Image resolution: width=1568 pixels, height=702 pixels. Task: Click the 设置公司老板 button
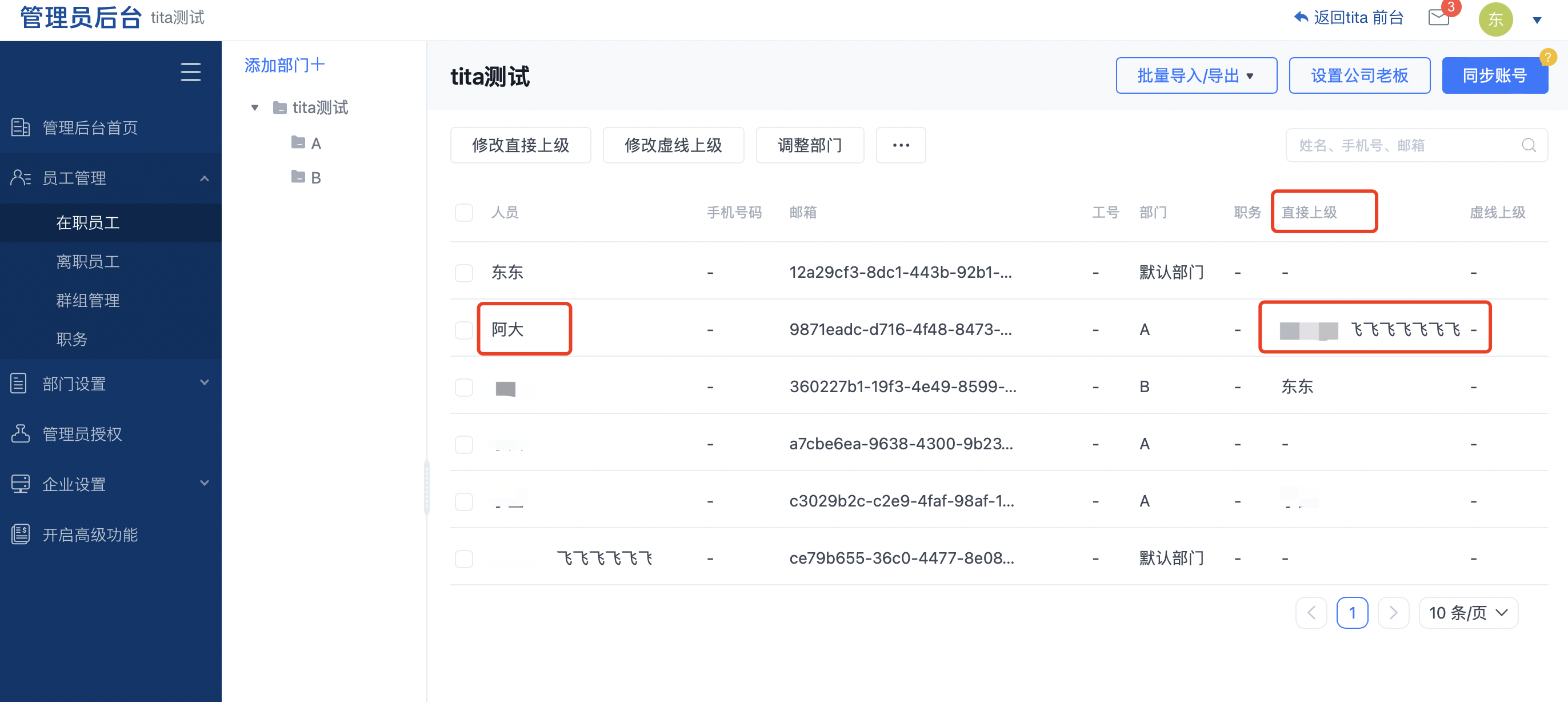click(x=1359, y=75)
